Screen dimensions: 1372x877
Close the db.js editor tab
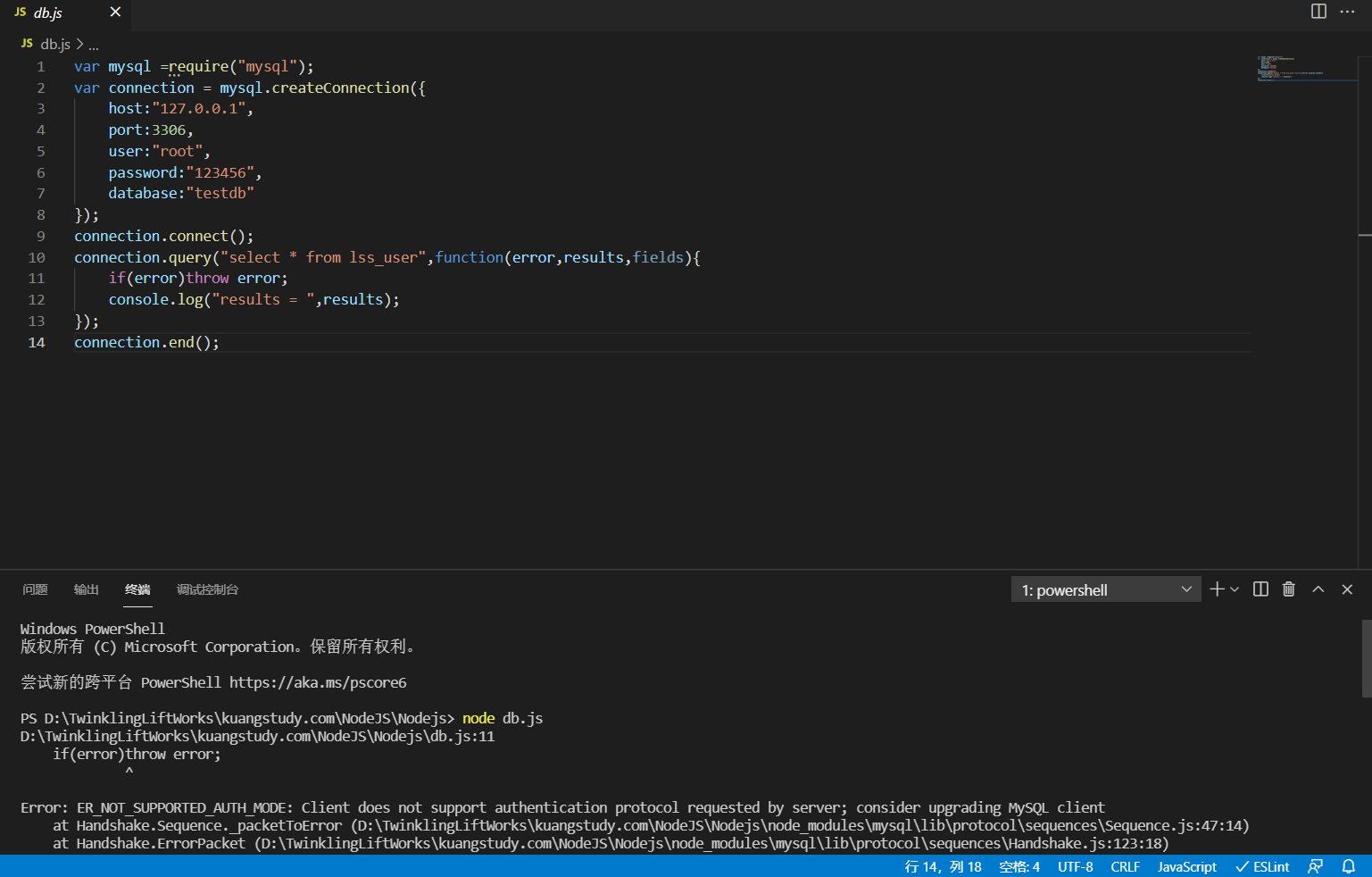(115, 13)
